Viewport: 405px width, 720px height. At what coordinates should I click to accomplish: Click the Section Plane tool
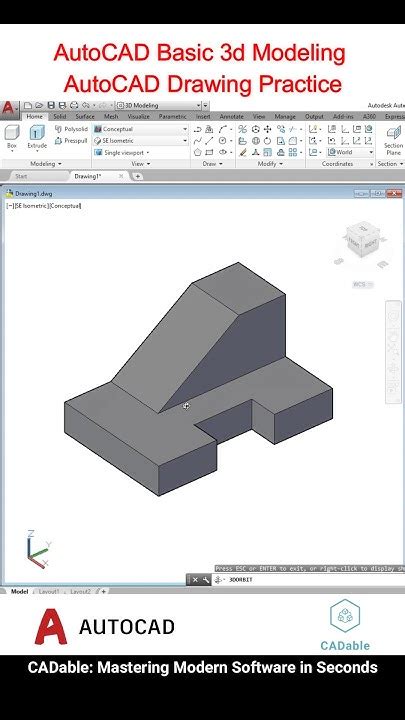(394, 140)
